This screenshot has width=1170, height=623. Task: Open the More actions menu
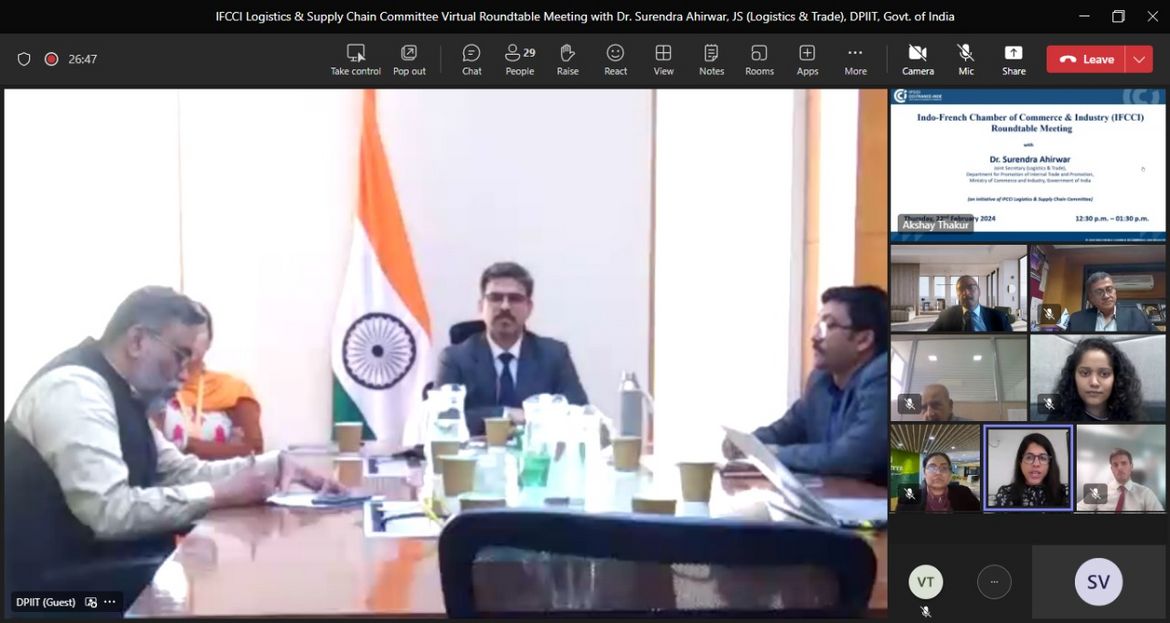coord(855,59)
